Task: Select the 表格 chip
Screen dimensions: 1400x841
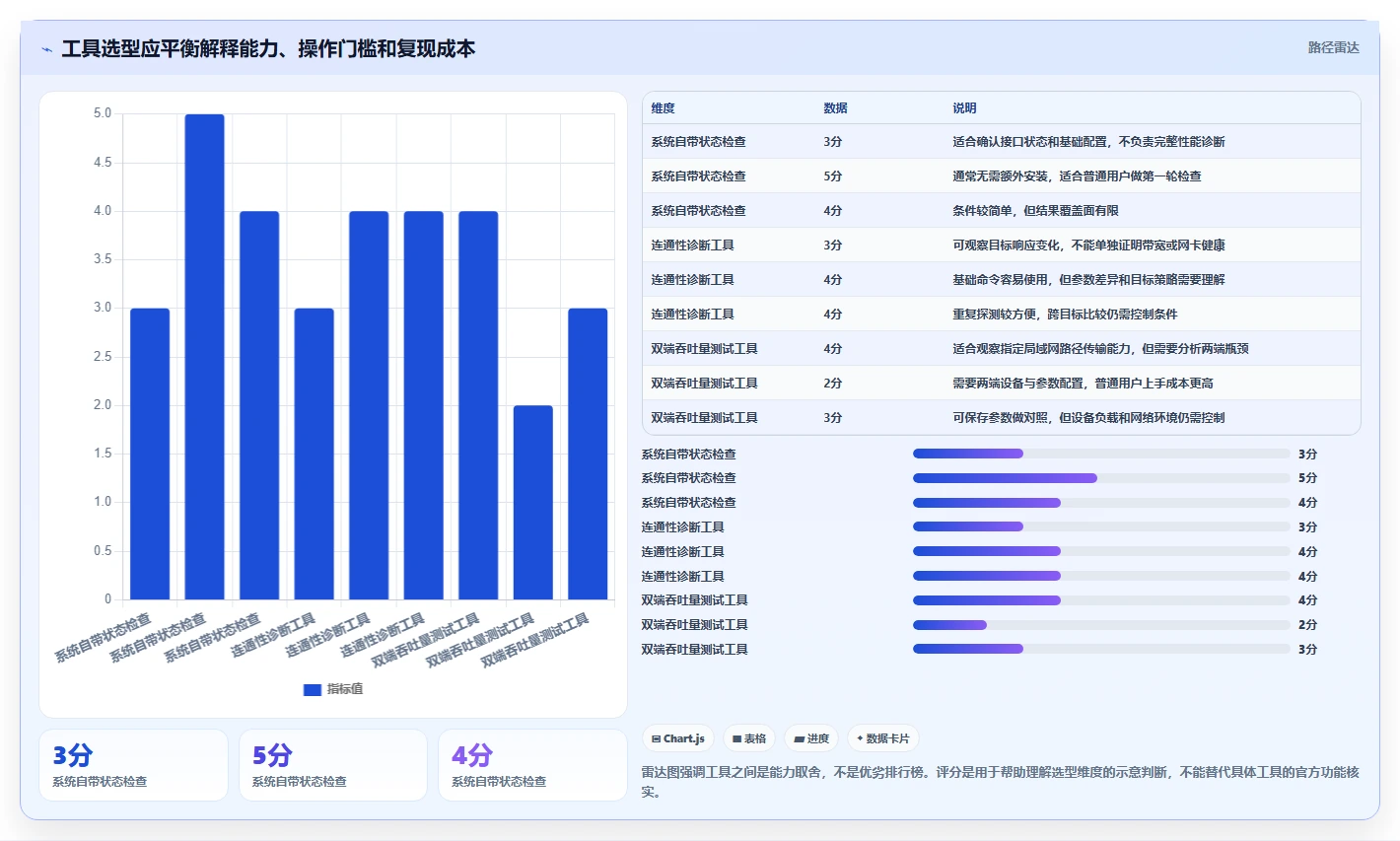Action: (749, 738)
